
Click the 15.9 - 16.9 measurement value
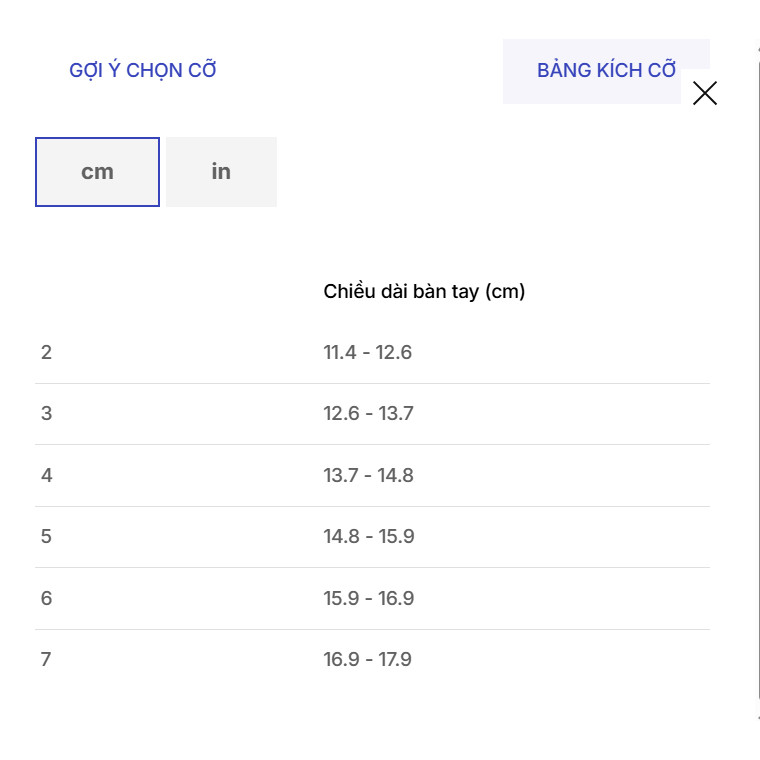[369, 598]
